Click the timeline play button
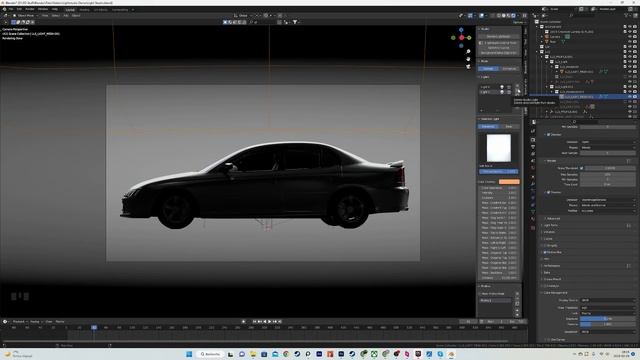Screen dimensions: 640x360 pyautogui.click(x=269, y=322)
